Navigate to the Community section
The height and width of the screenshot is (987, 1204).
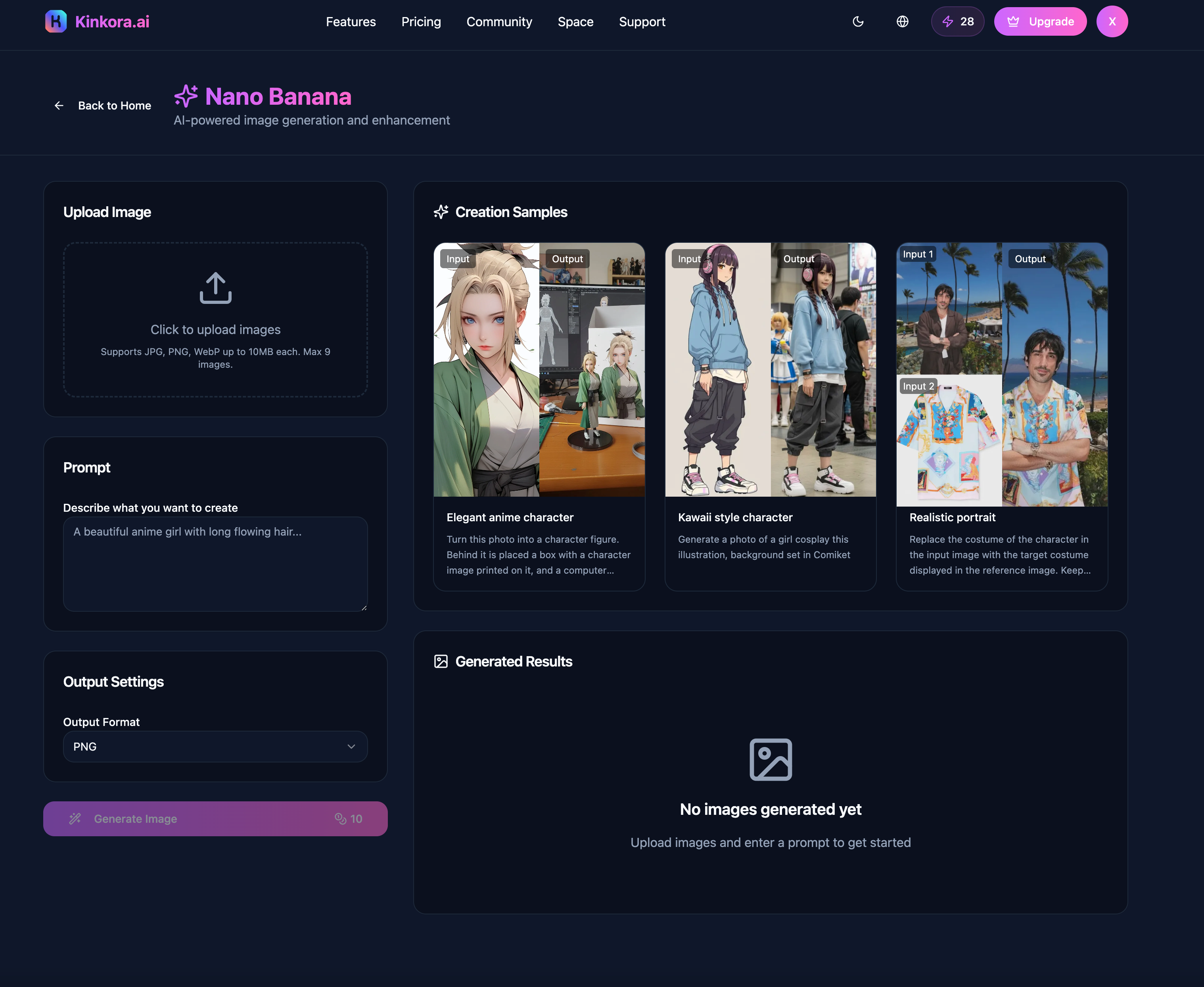(499, 21)
